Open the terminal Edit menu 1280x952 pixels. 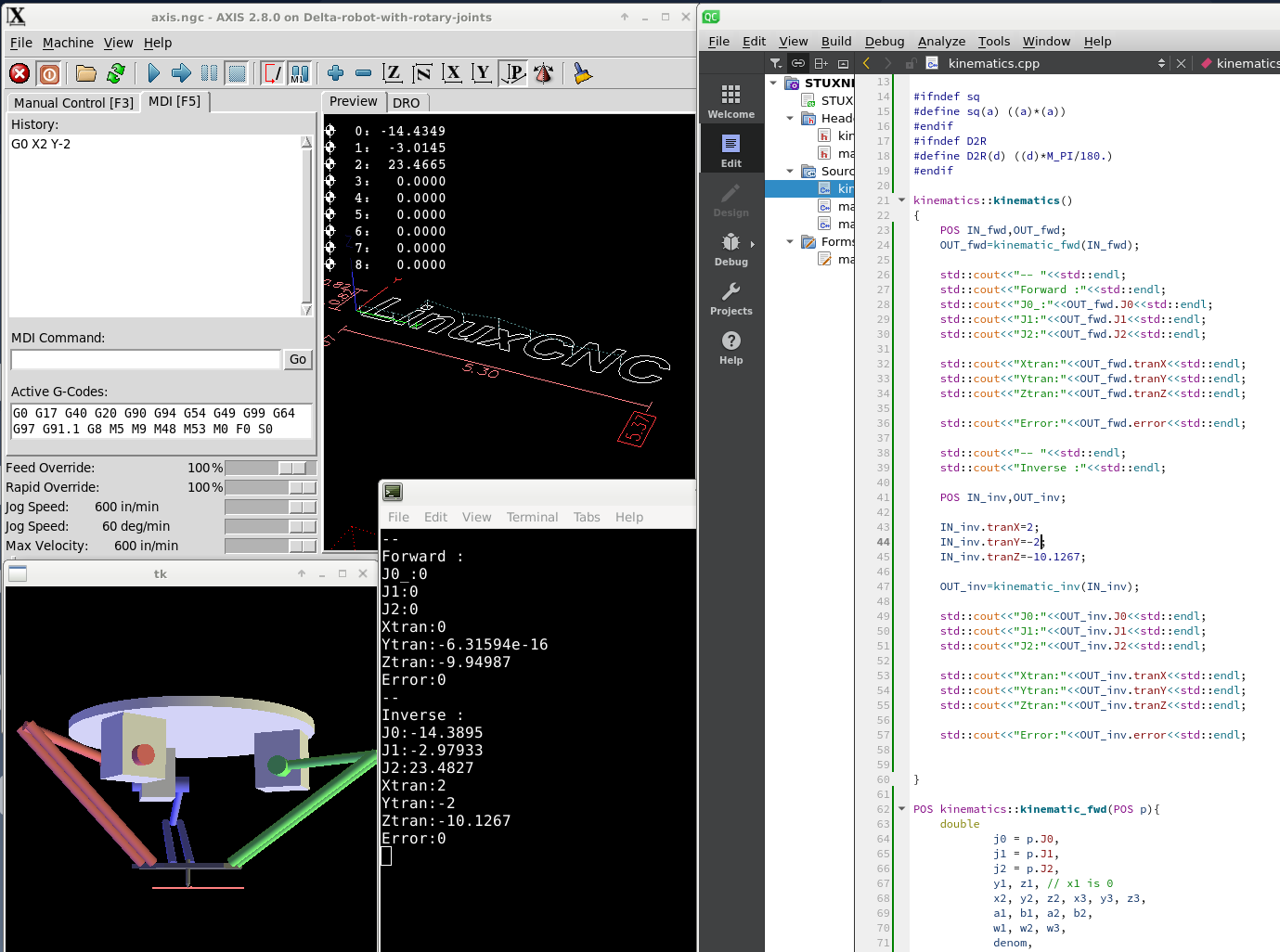coord(435,518)
